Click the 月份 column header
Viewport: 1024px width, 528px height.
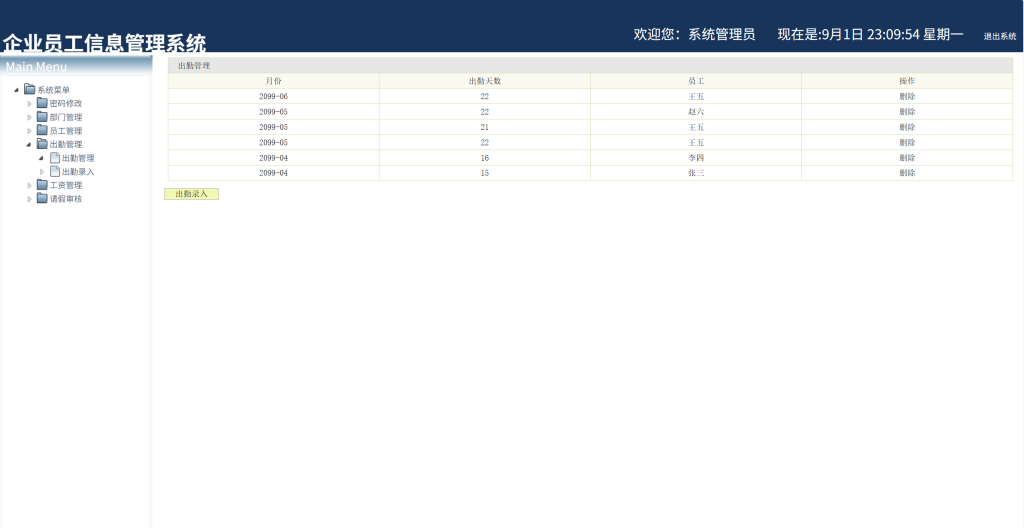(x=274, y=81)
